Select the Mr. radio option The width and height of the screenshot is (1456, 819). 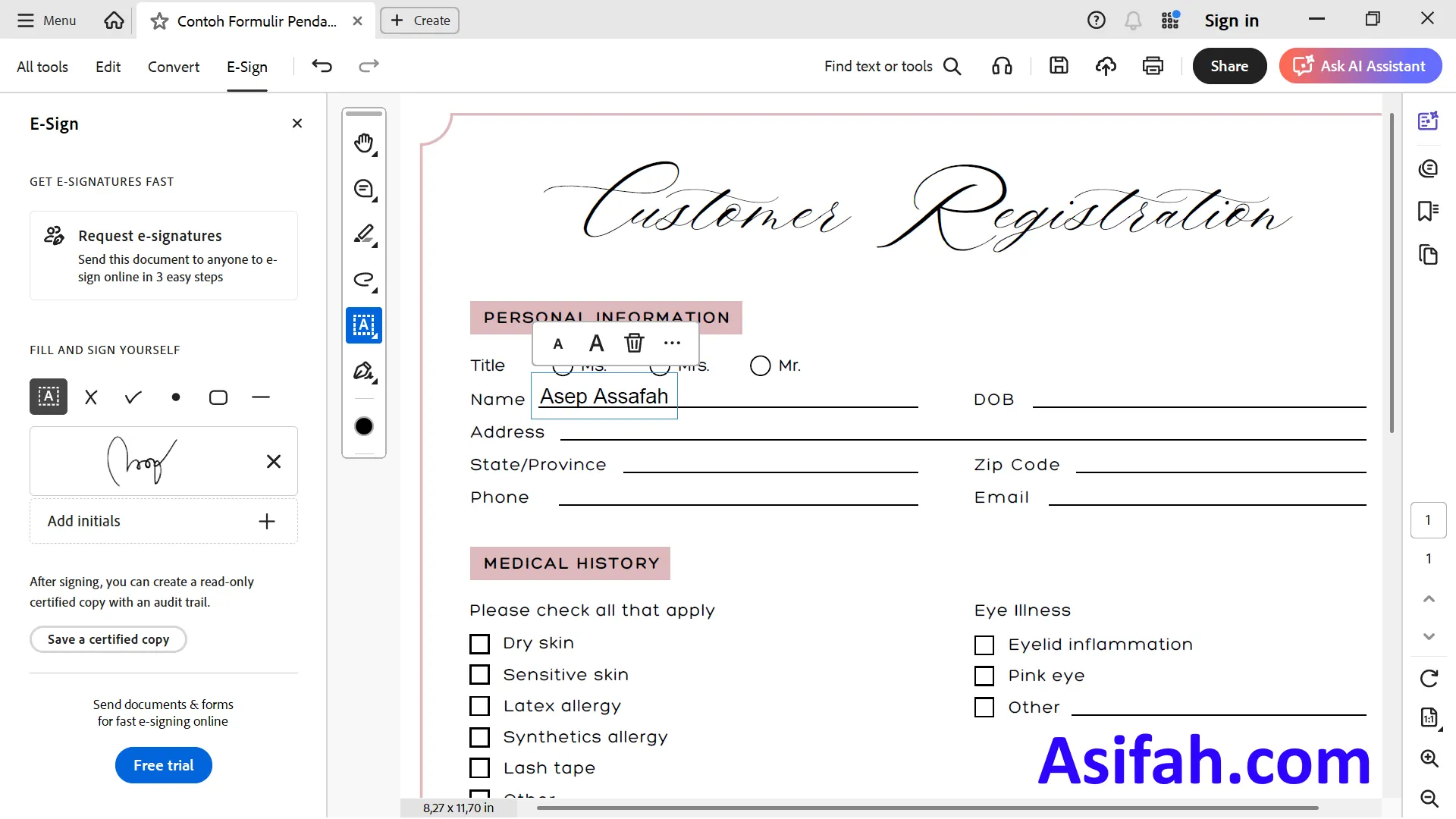[x=760, y=366]
